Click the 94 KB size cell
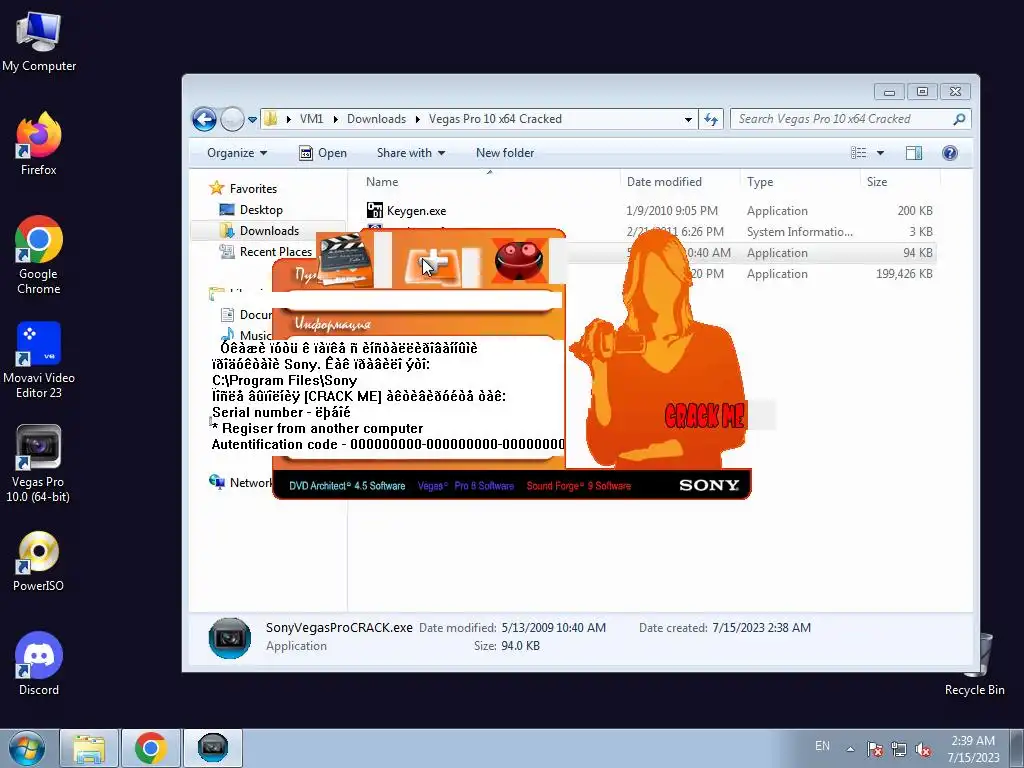This screenshot has width=1024, height=768. point(918,253)
